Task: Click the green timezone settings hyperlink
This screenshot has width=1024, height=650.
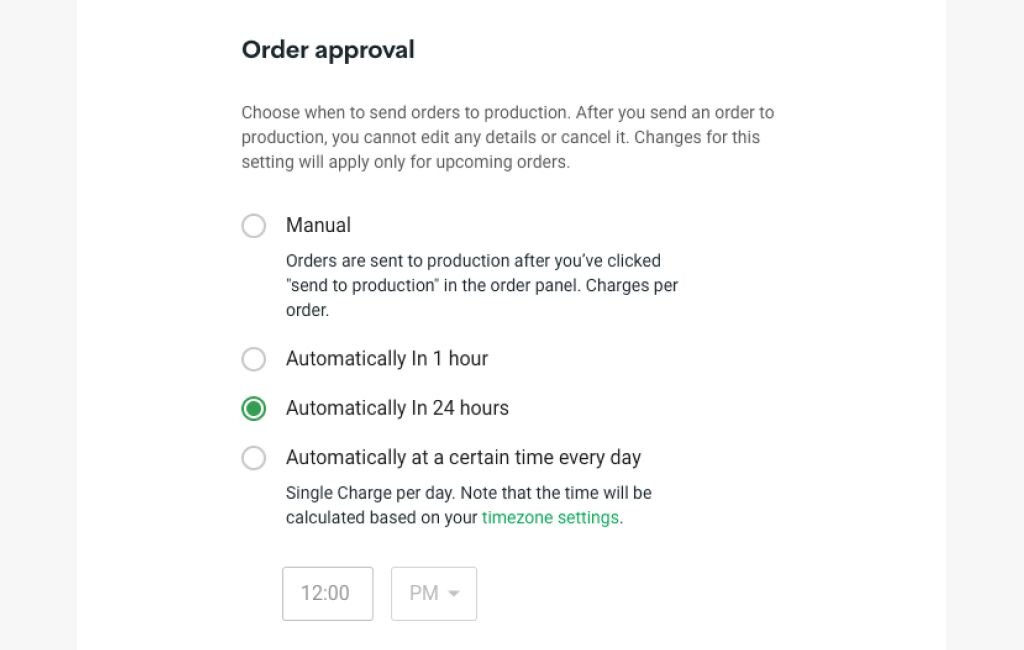Action: pos(549,517)
